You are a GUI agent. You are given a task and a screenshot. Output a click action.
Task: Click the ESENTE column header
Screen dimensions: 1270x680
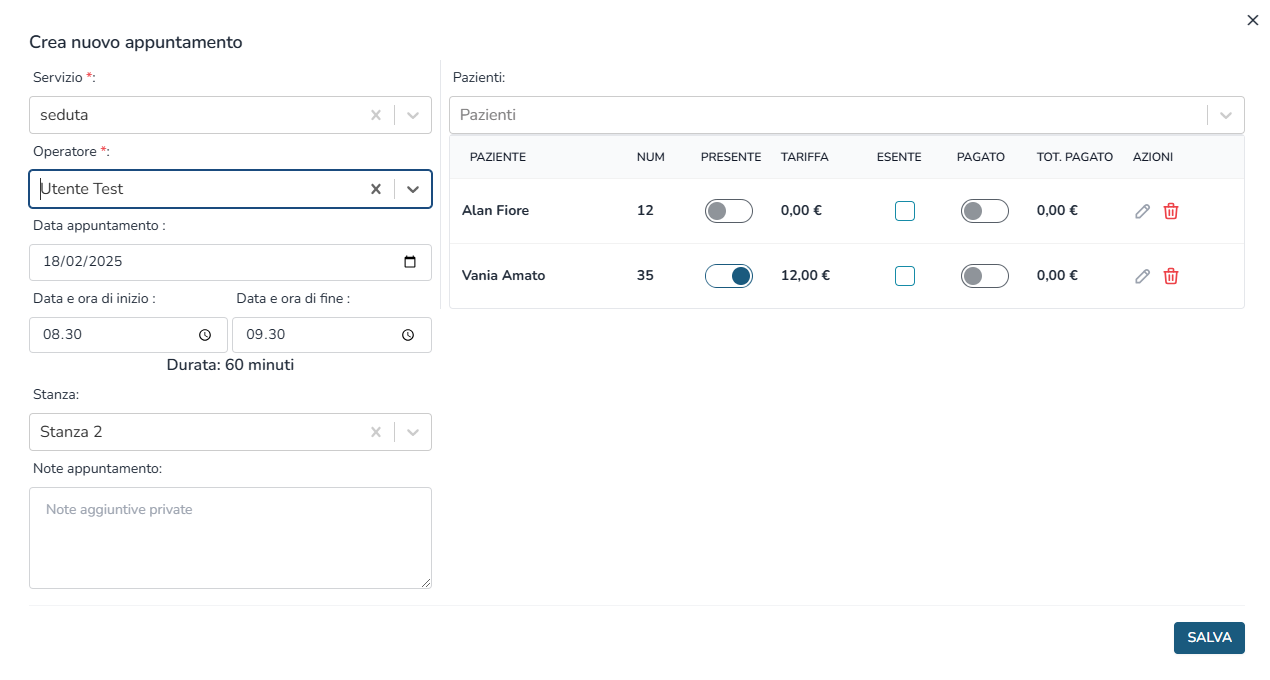coord(899,157)
